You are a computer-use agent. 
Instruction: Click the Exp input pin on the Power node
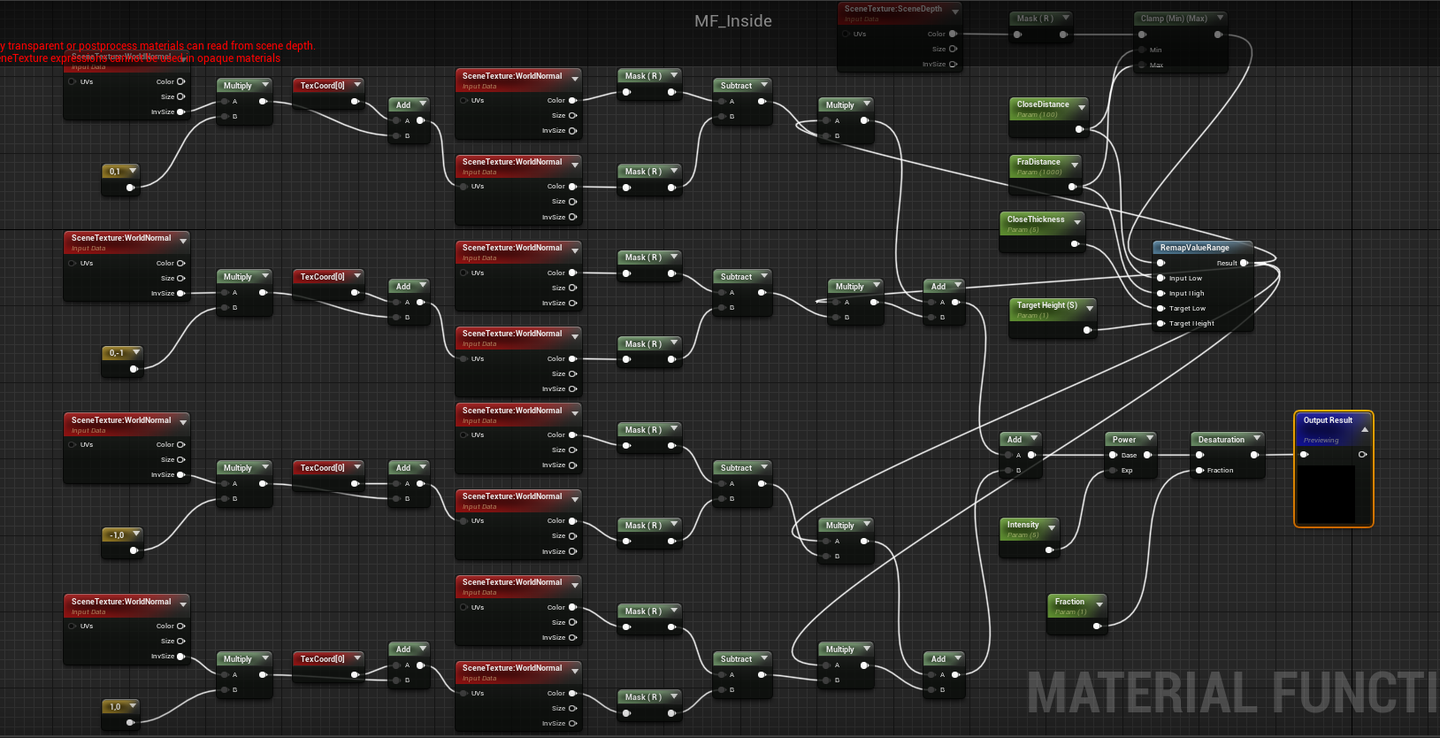click(x=1112, y=470)
